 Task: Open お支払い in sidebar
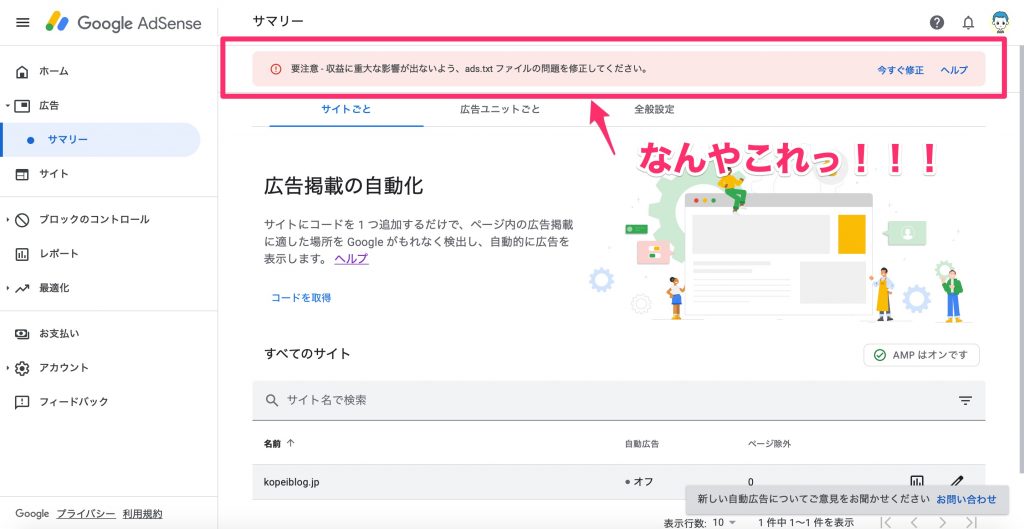(x=59, y=334)
